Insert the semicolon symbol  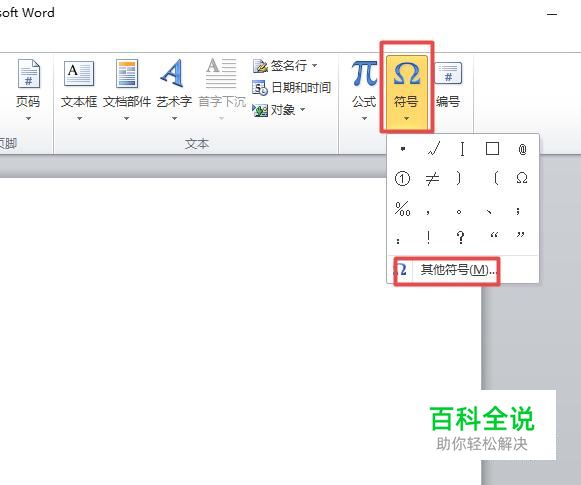click(518, 211)
